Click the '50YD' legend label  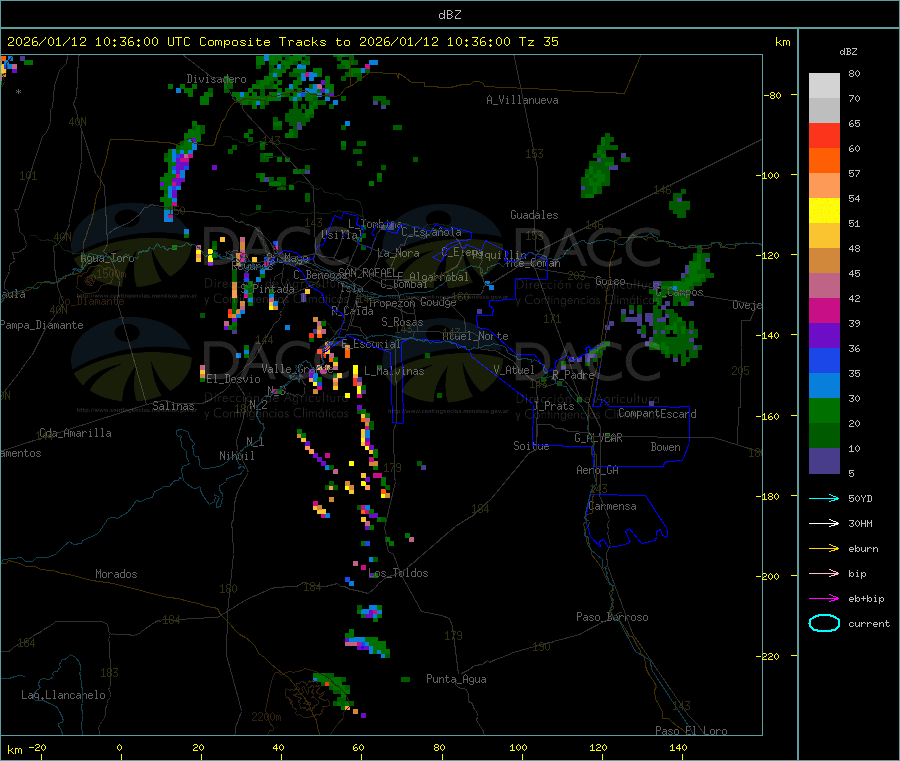coord(860,498)
